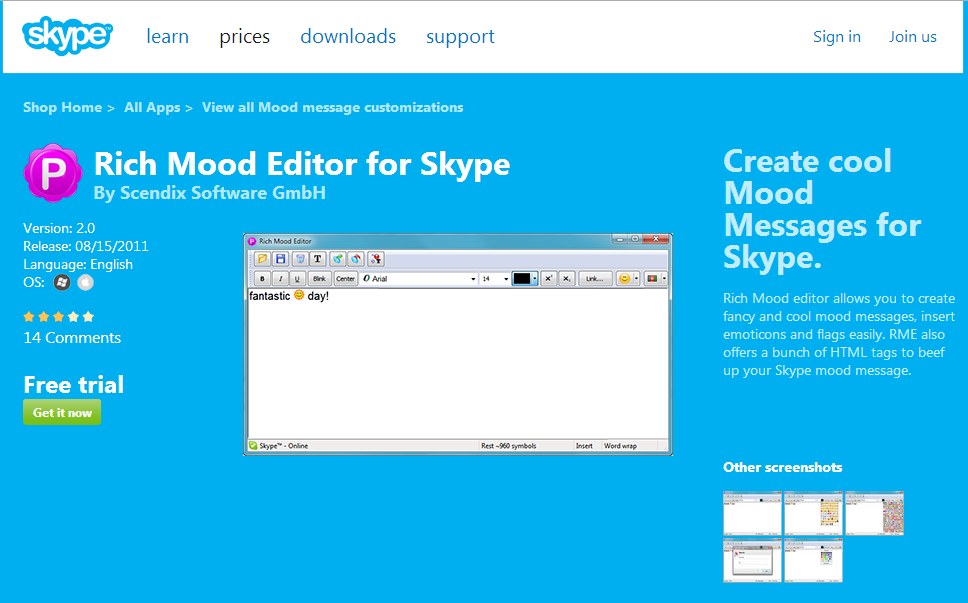Viewport: 968px width, 603px height.
Task: Click the smiley emoticon button in the editor
Action: 624,279
